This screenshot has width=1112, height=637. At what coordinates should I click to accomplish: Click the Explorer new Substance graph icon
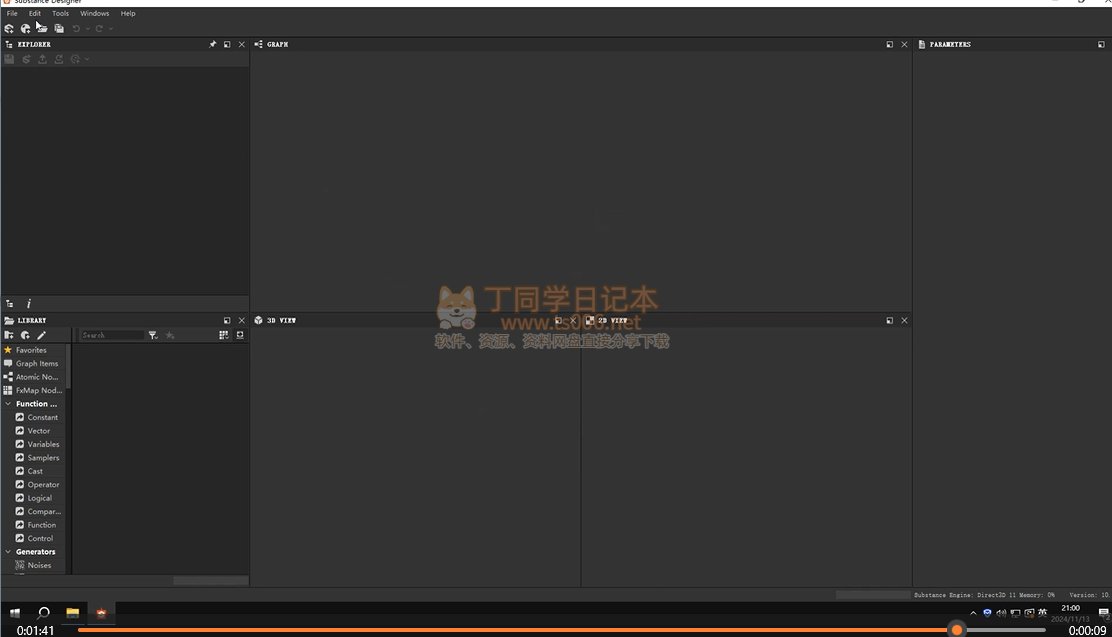coord(26,59)
